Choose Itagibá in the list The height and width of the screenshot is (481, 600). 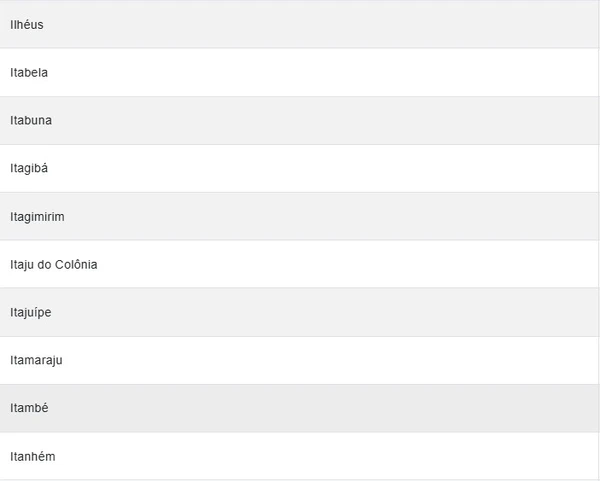click(x=29, y=168)
